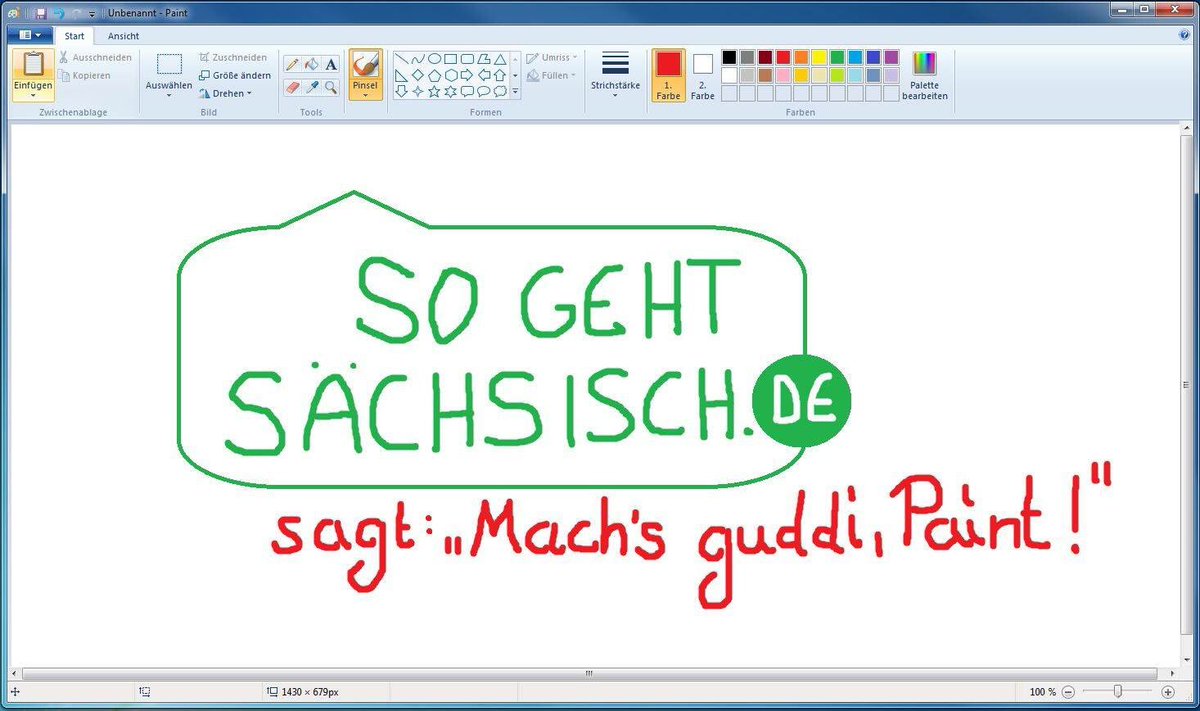Choose the six-point star shape
The height and width of the screenshot is (711, 1200).
tap(450, 91)
